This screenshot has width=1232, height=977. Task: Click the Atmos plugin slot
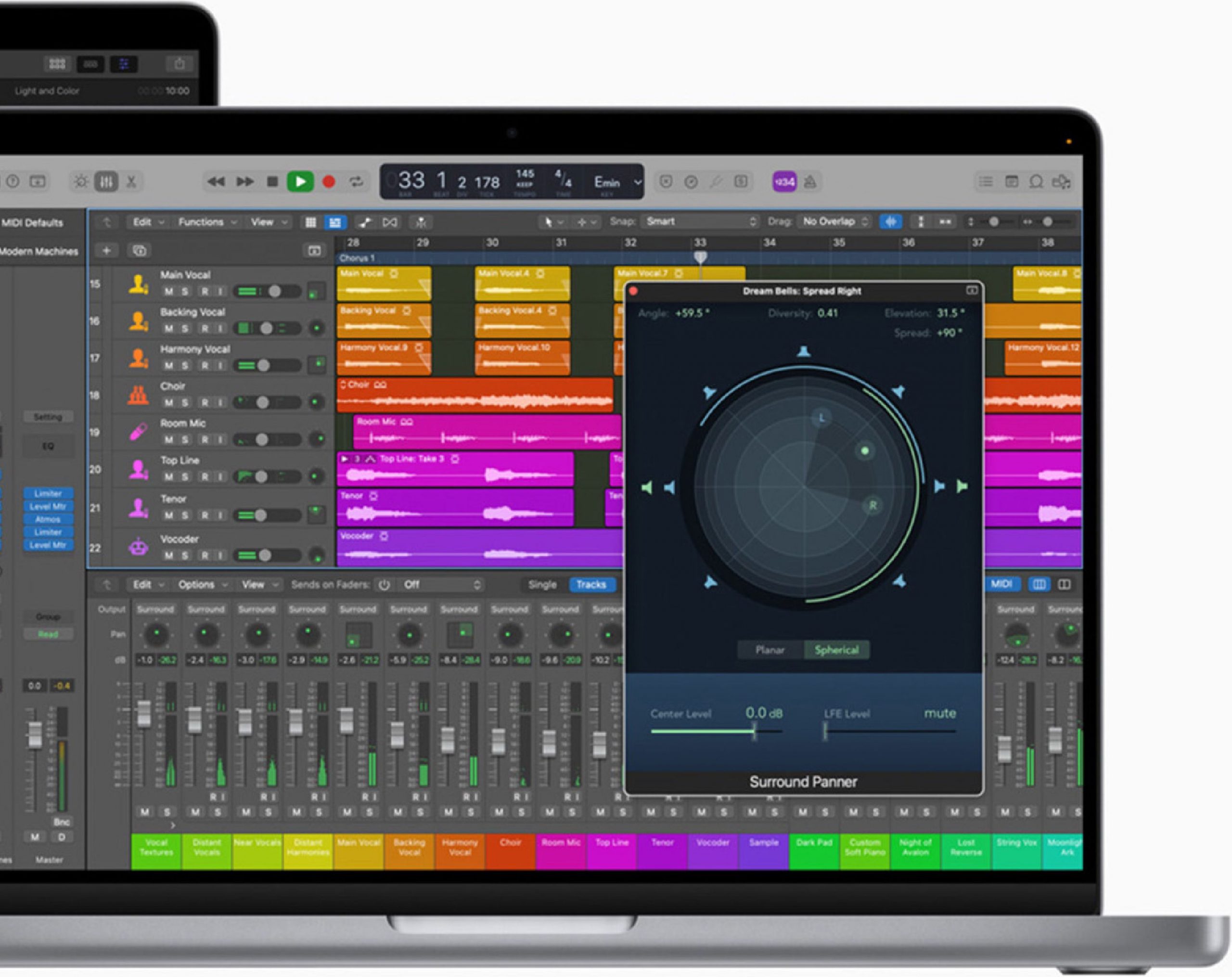pyautogui.click(x=48, y=519)
